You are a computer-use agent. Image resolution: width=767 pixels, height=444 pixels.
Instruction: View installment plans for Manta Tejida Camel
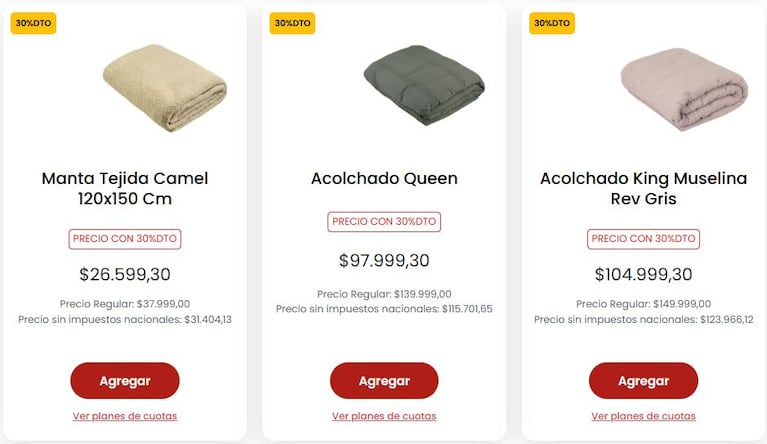(125, 416)
